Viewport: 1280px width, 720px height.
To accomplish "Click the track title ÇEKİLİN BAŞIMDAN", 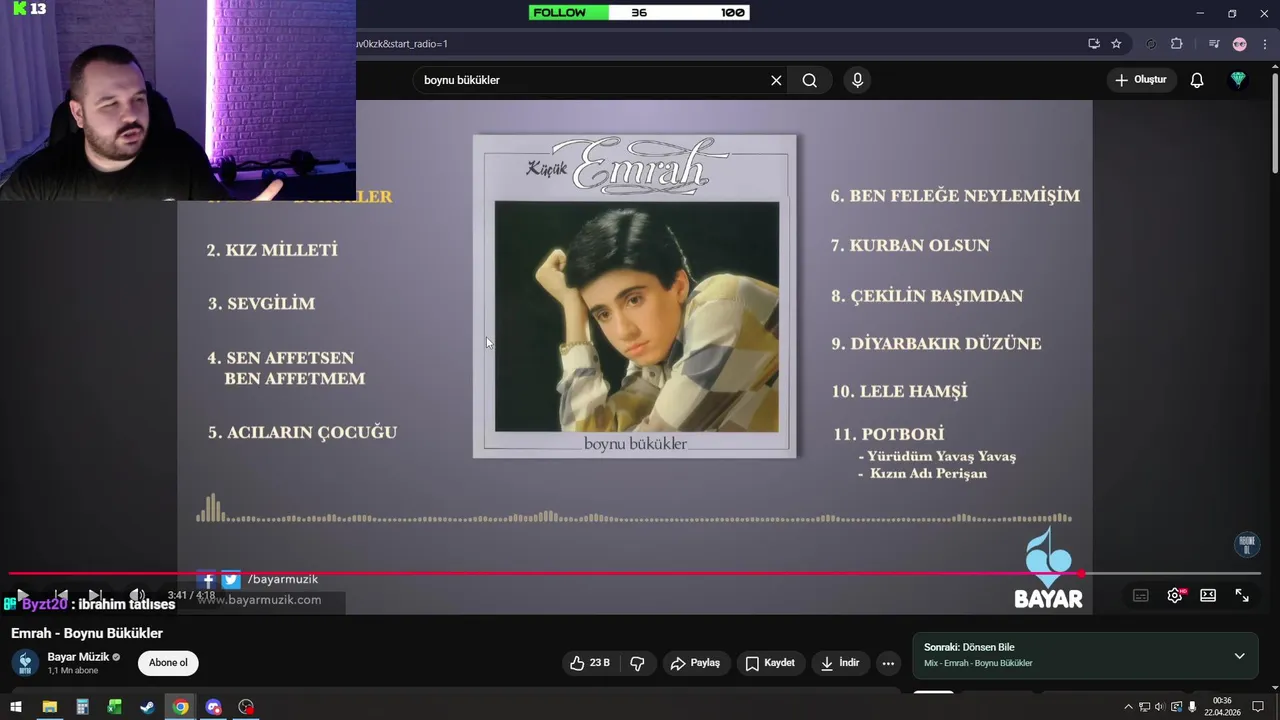I will click(x=936, y=296).
